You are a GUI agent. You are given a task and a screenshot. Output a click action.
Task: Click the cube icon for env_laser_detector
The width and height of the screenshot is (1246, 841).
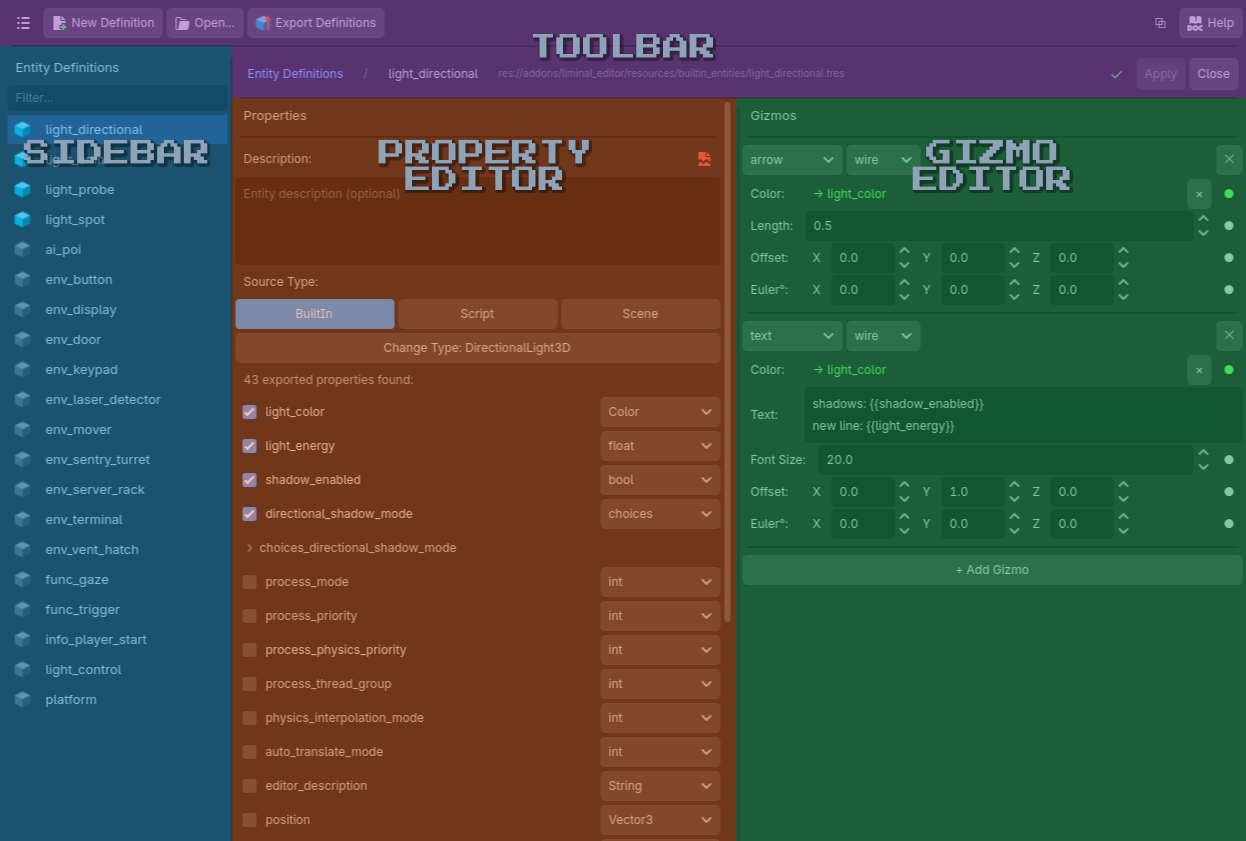coord(22,400)
